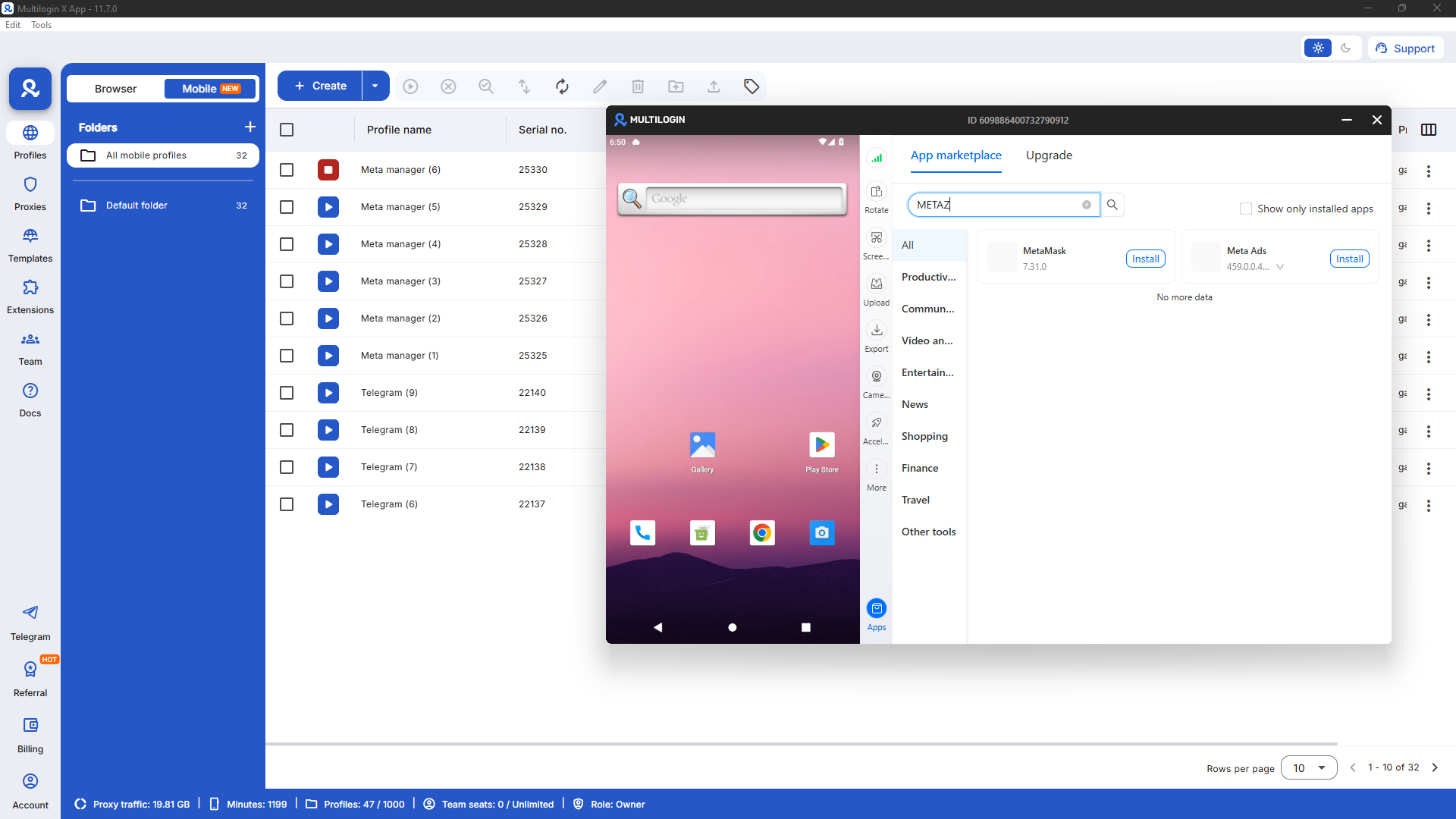Install the MetaMask app
Screen dimensions: 1456x819
(1145, 259)
